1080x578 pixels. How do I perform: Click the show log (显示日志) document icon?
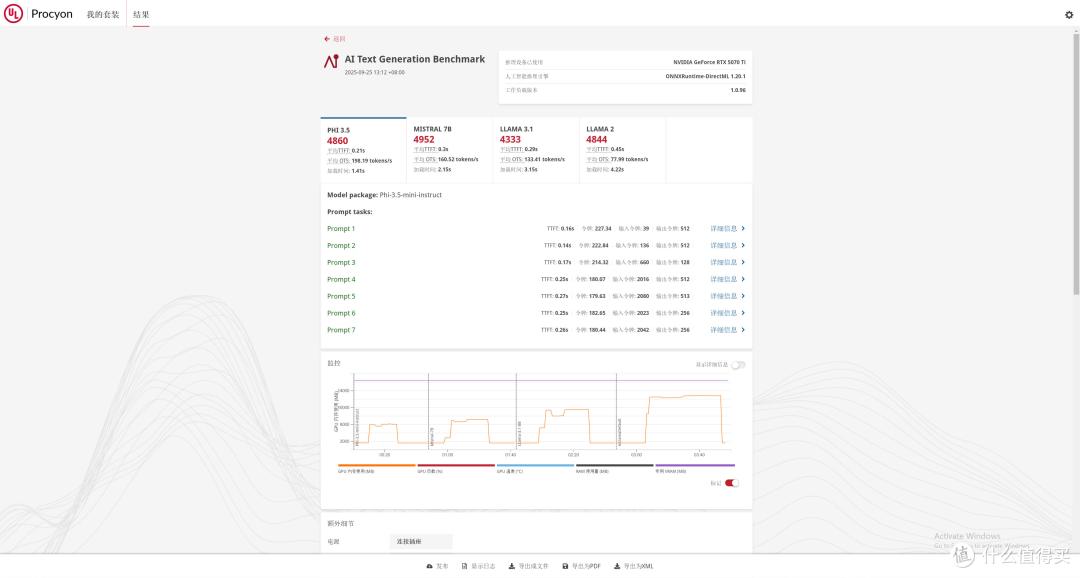(x=464, y=566)
